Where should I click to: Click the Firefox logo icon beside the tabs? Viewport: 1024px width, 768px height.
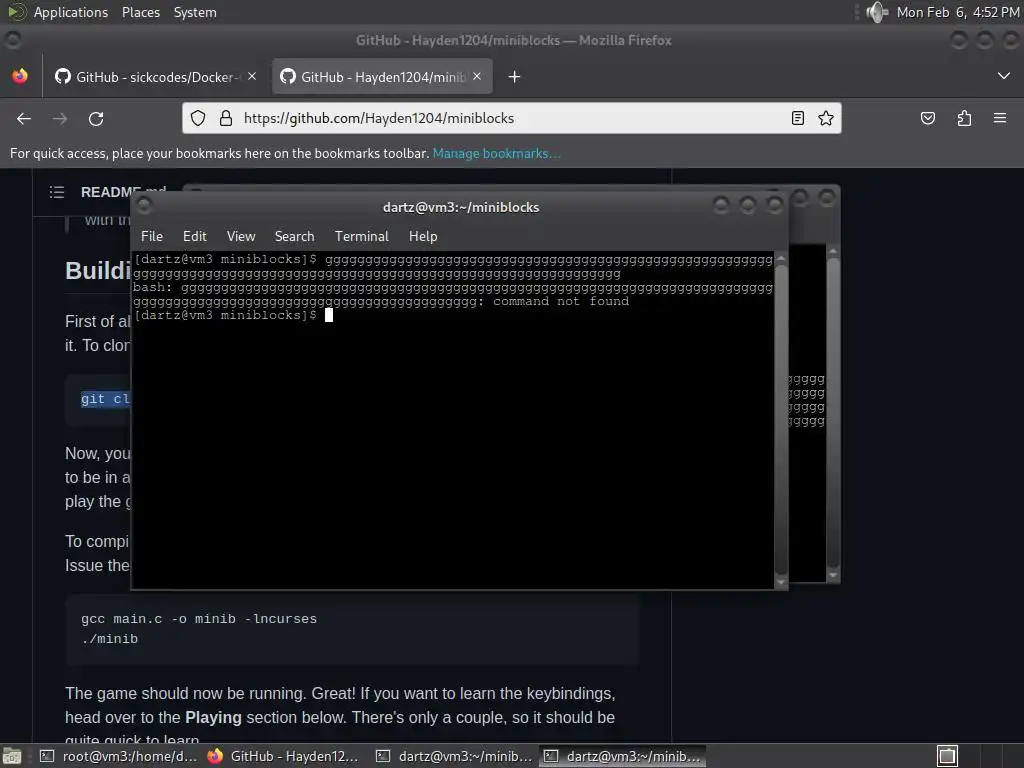coord(20,76)
